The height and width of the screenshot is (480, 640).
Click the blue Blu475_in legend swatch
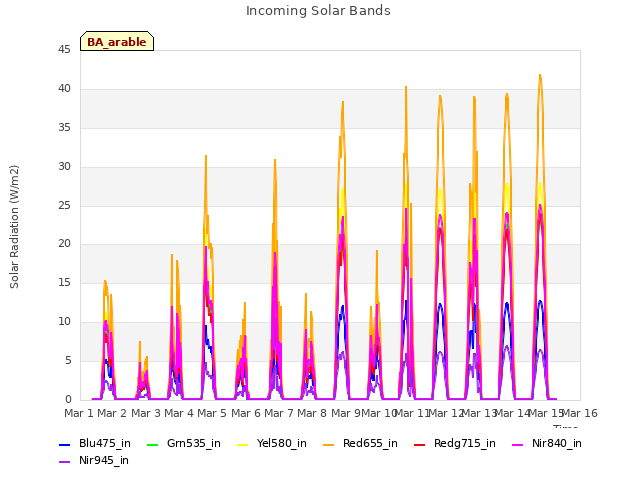point(64,444)
